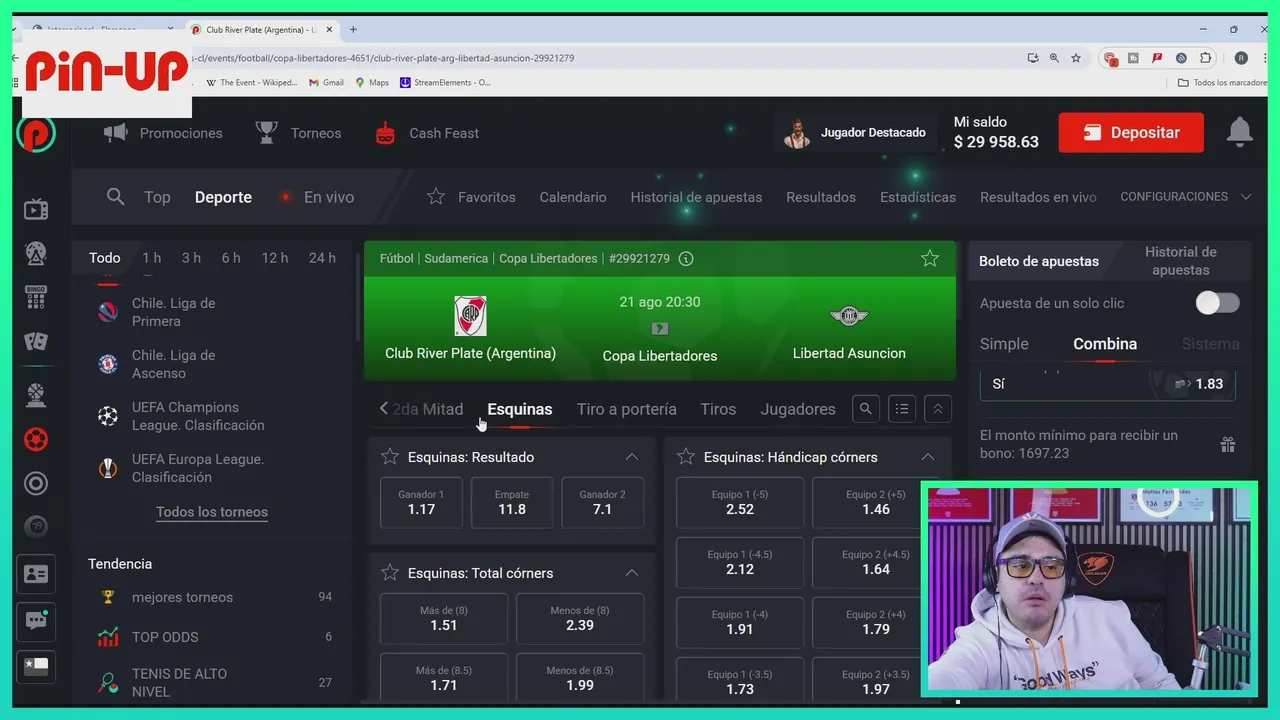Screen dimensions: 1280x720
Task: Select the 3 h time filter
Action: [x=191, y=258]
